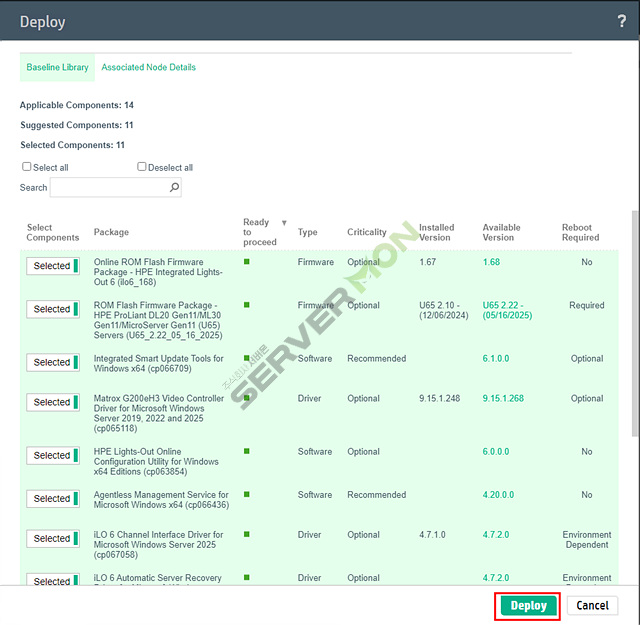This screenshot has width=640, height=625.
Task: Click the search magnifier icon
Action: coord(174,187)
